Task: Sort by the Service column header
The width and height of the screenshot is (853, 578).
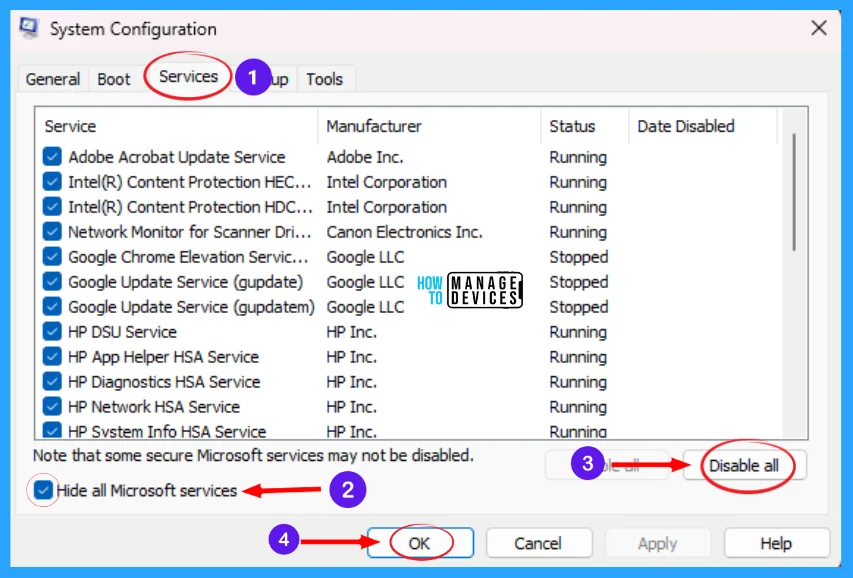Action: click(x=176, y=126)
